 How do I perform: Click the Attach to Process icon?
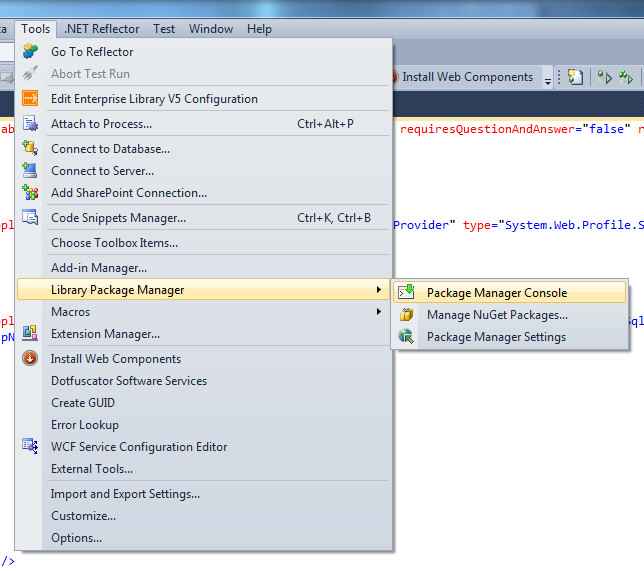(x=30, y=123)
